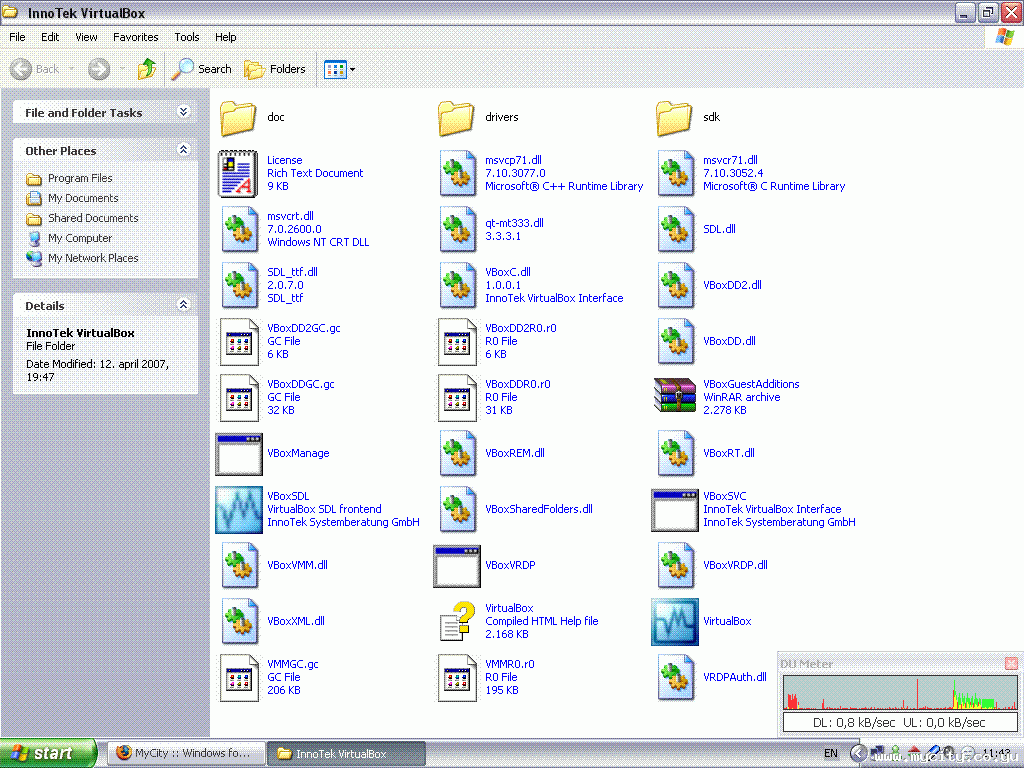Collapse the Other Places panel
The image size is (1024, 768).
pos(183,150)
